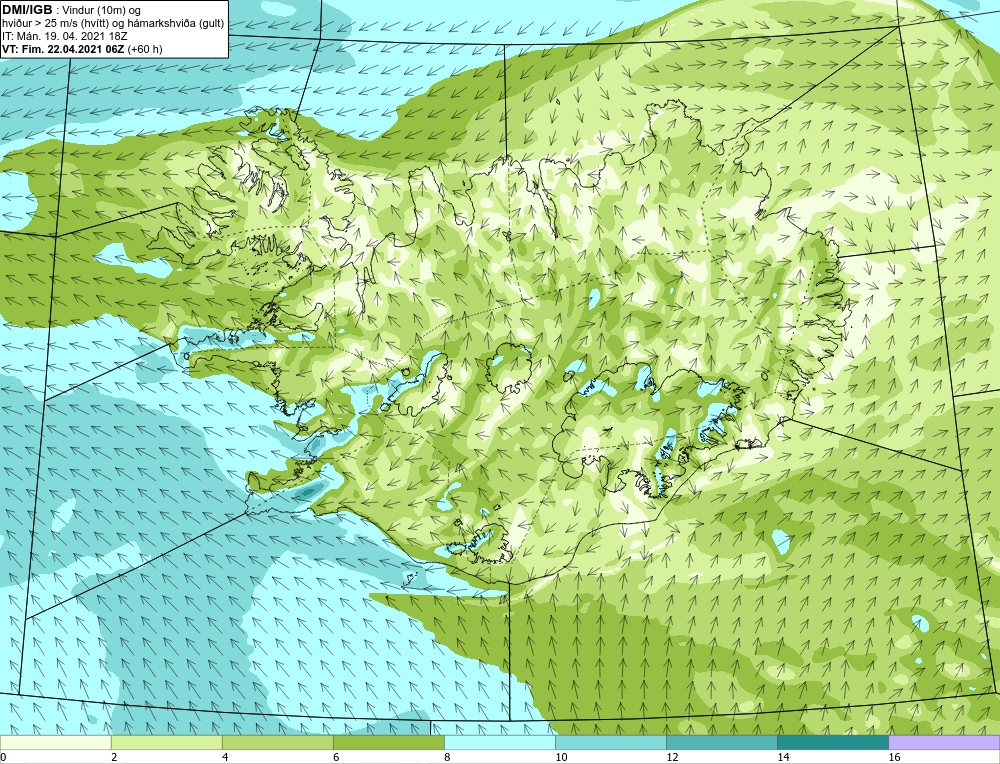Screen dimensions: 1000x764
Task: Click the 10–12 m/s turquoise legend swatch
Action: pos(610,742)
